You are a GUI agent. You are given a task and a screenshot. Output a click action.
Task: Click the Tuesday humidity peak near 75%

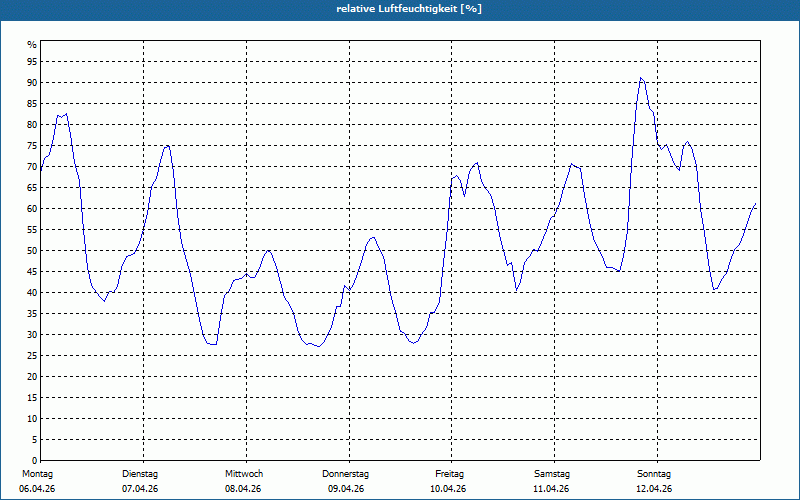pos(167,146)
